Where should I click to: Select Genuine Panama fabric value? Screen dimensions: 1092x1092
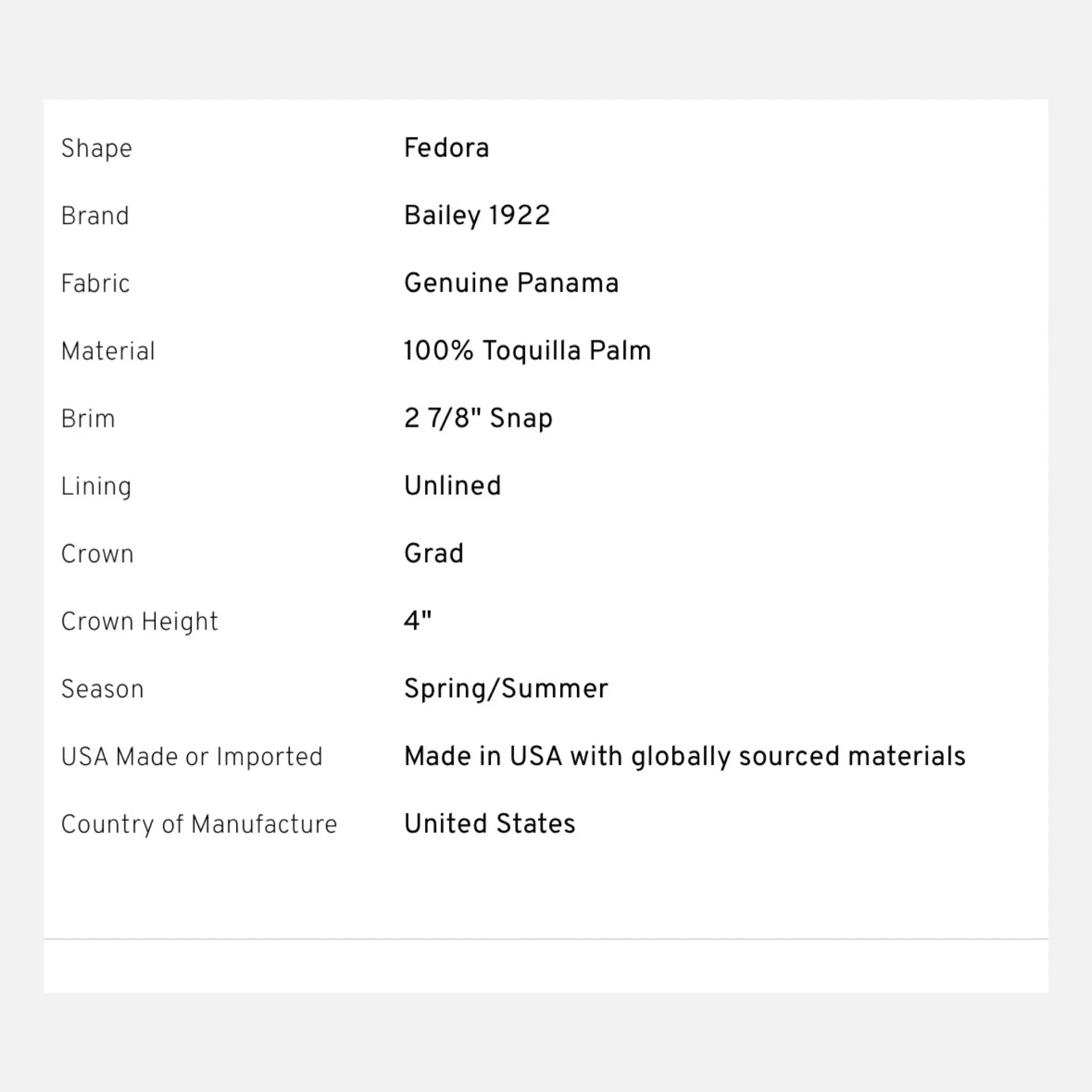511,283
